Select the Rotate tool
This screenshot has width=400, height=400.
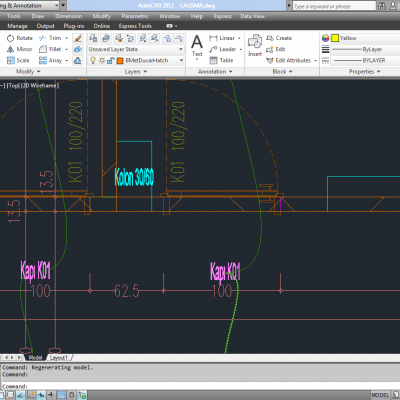(20, 38)
